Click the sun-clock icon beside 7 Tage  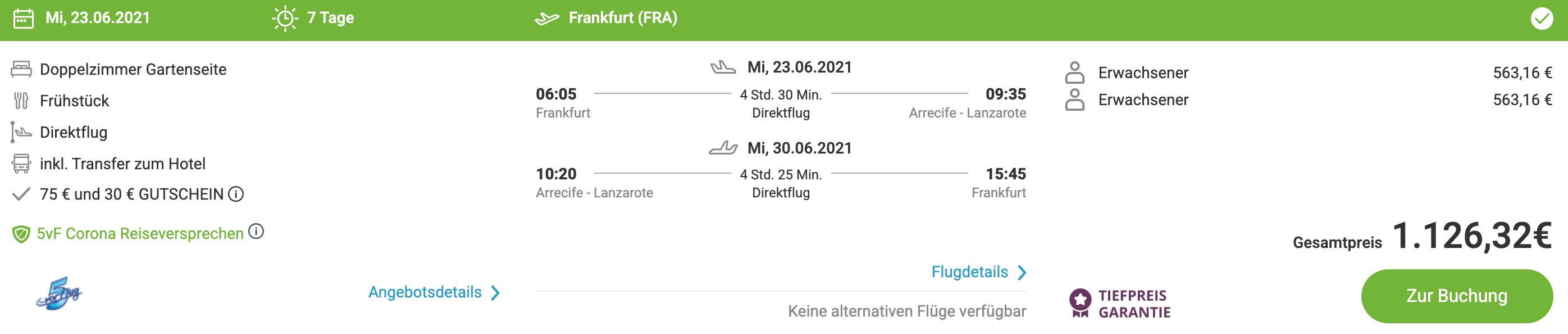(x=285, y=19)
